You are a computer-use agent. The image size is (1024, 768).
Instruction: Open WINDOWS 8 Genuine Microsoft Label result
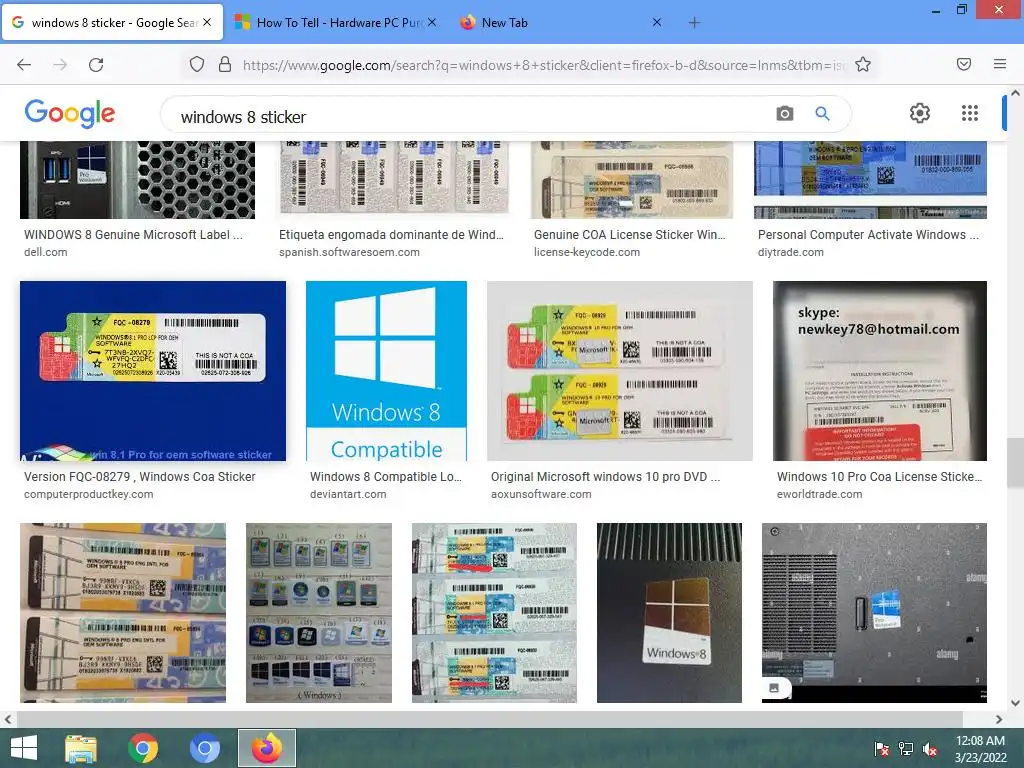point(133,234)
